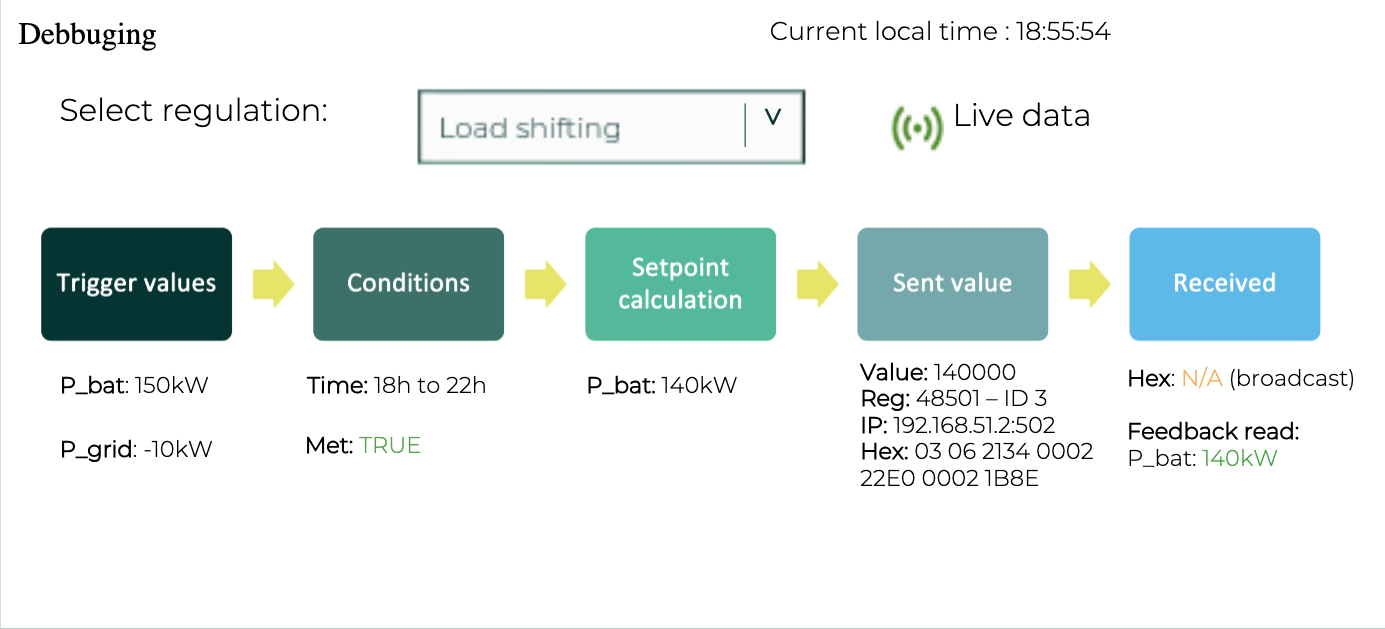This screenshot has height=629, width=1385.
Task: Select the Received stage block
Action: 1224,284
